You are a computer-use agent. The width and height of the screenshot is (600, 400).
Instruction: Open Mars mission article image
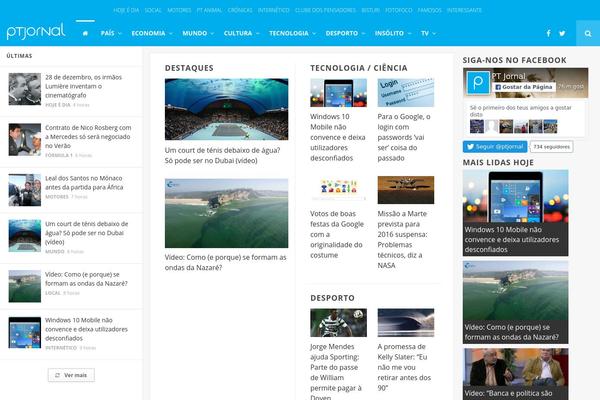click(406, 190)
